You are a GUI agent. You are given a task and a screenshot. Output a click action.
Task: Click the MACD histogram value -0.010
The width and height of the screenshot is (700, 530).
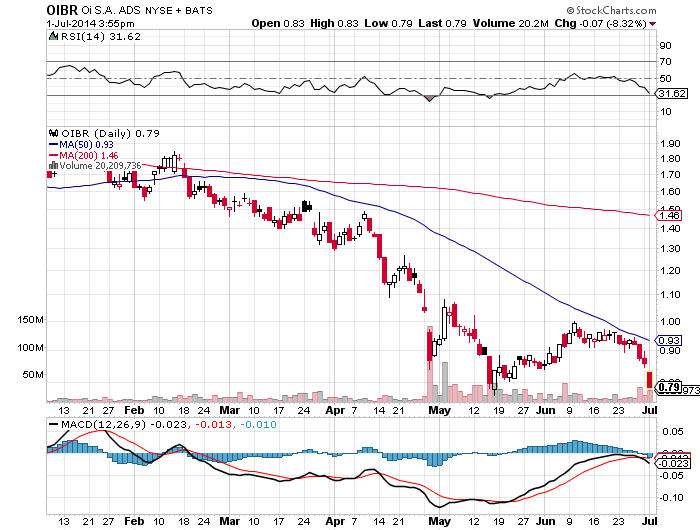[258, 424]
